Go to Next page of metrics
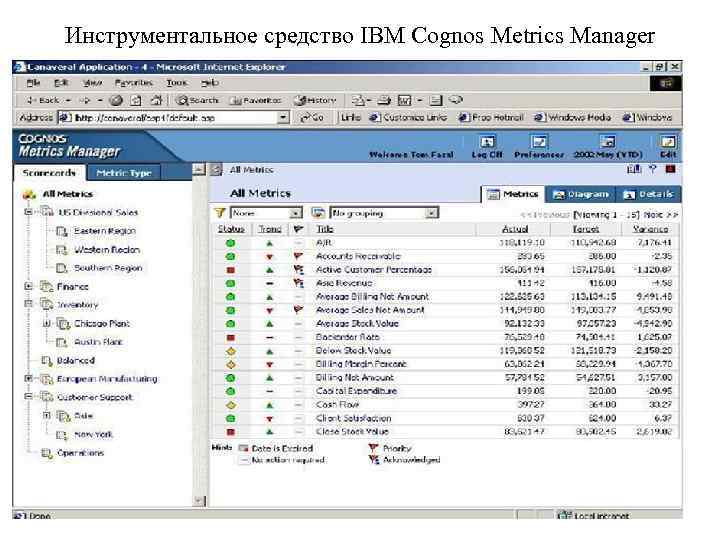 point(661,214)
